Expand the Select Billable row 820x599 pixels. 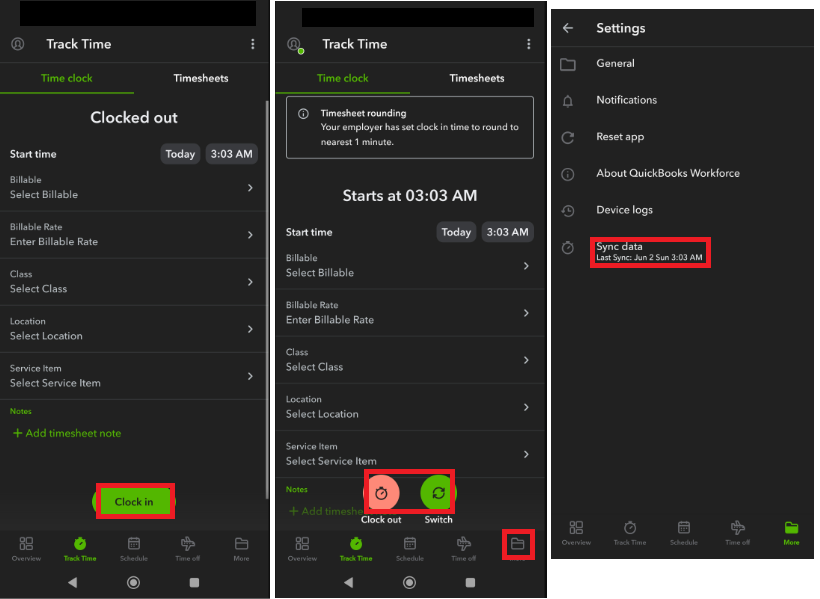134,187
